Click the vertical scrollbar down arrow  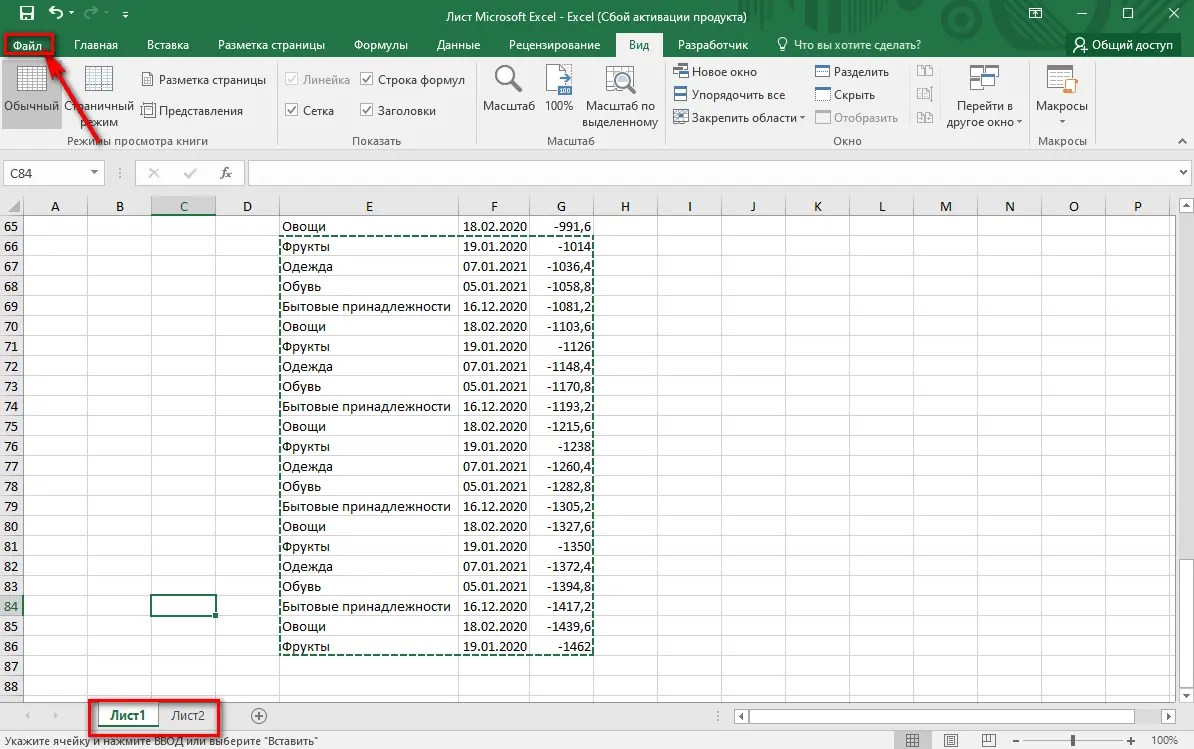coord(1185,696)
